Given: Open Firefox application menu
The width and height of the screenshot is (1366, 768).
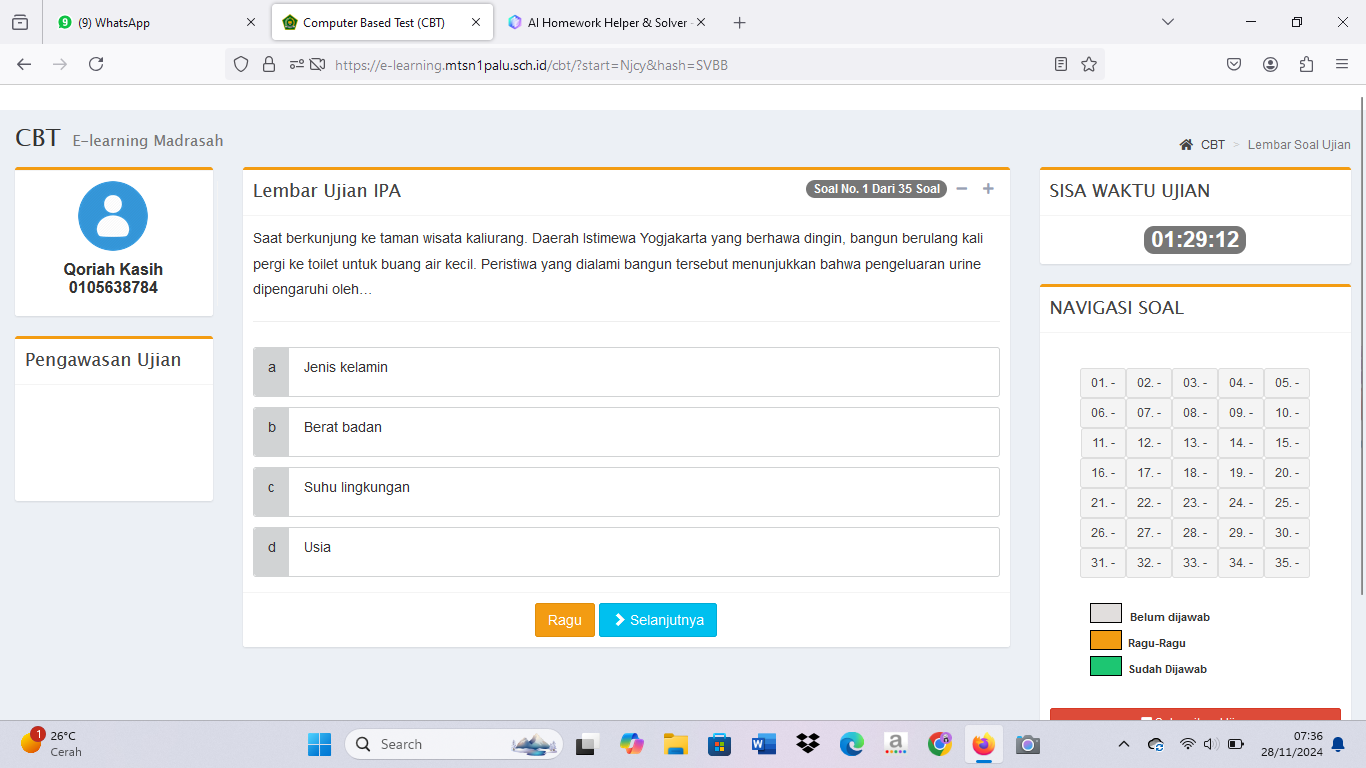Looking at the screenshot, I should point(1342,64).
